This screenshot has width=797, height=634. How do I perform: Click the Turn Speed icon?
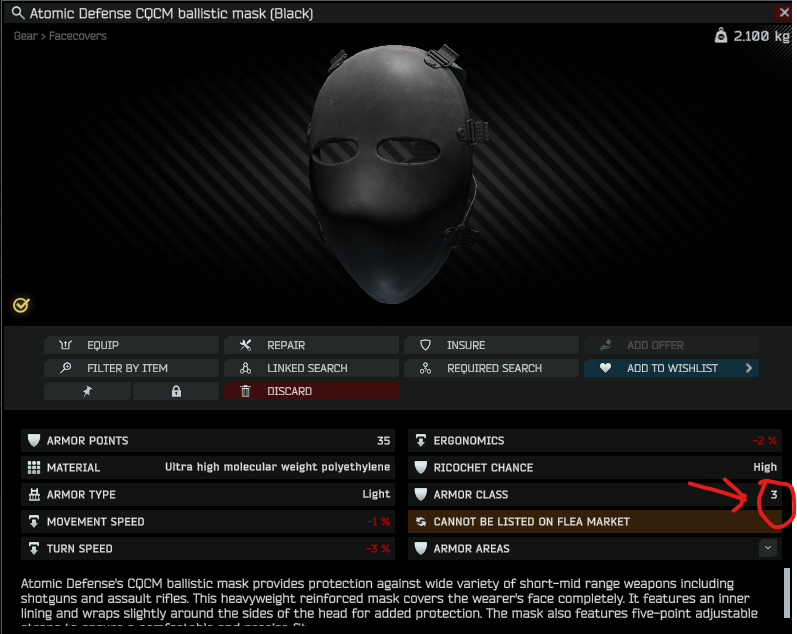34,549
